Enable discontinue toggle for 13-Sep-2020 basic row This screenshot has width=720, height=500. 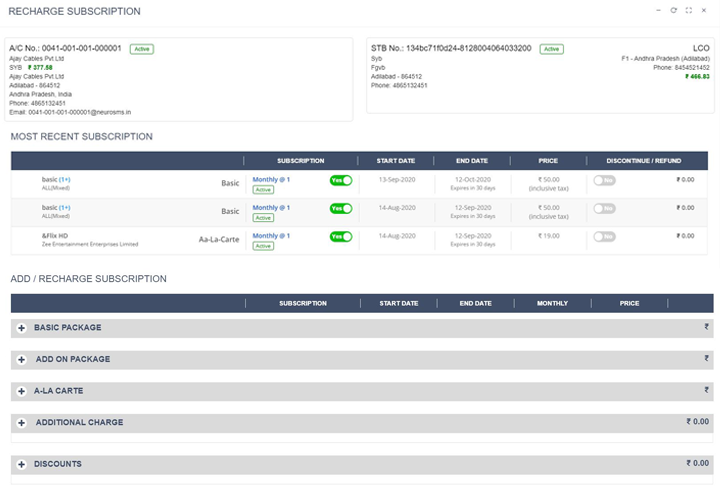604,181
